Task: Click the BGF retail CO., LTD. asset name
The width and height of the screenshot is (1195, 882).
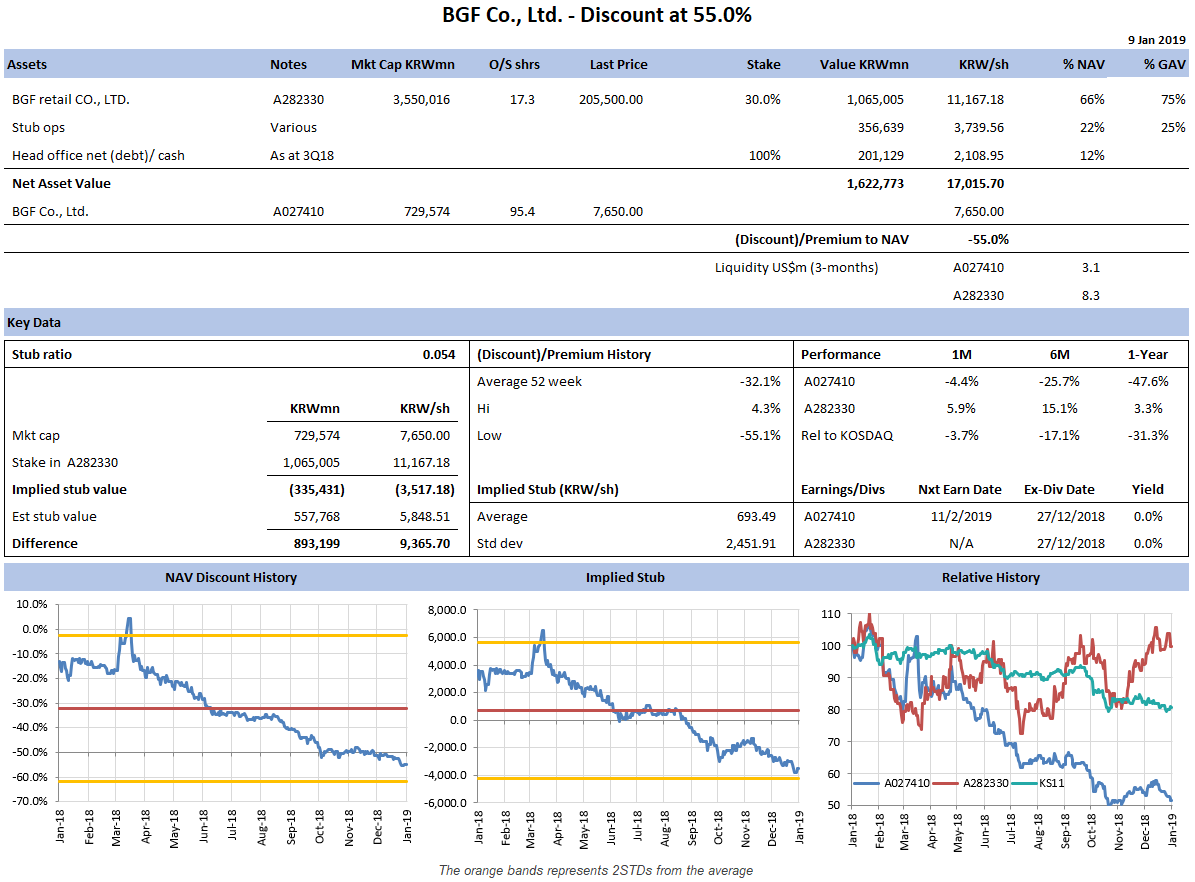Action: click(x=71, y=100)
